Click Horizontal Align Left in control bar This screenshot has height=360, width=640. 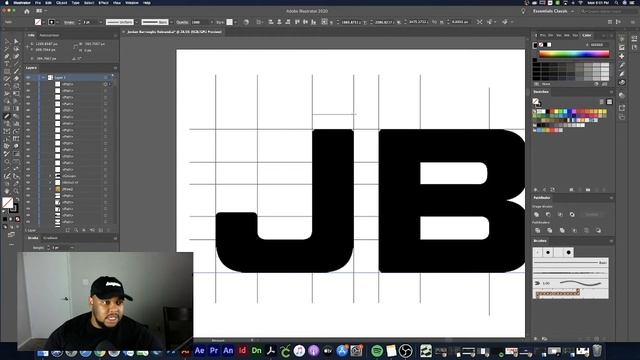tap(271, 22)
